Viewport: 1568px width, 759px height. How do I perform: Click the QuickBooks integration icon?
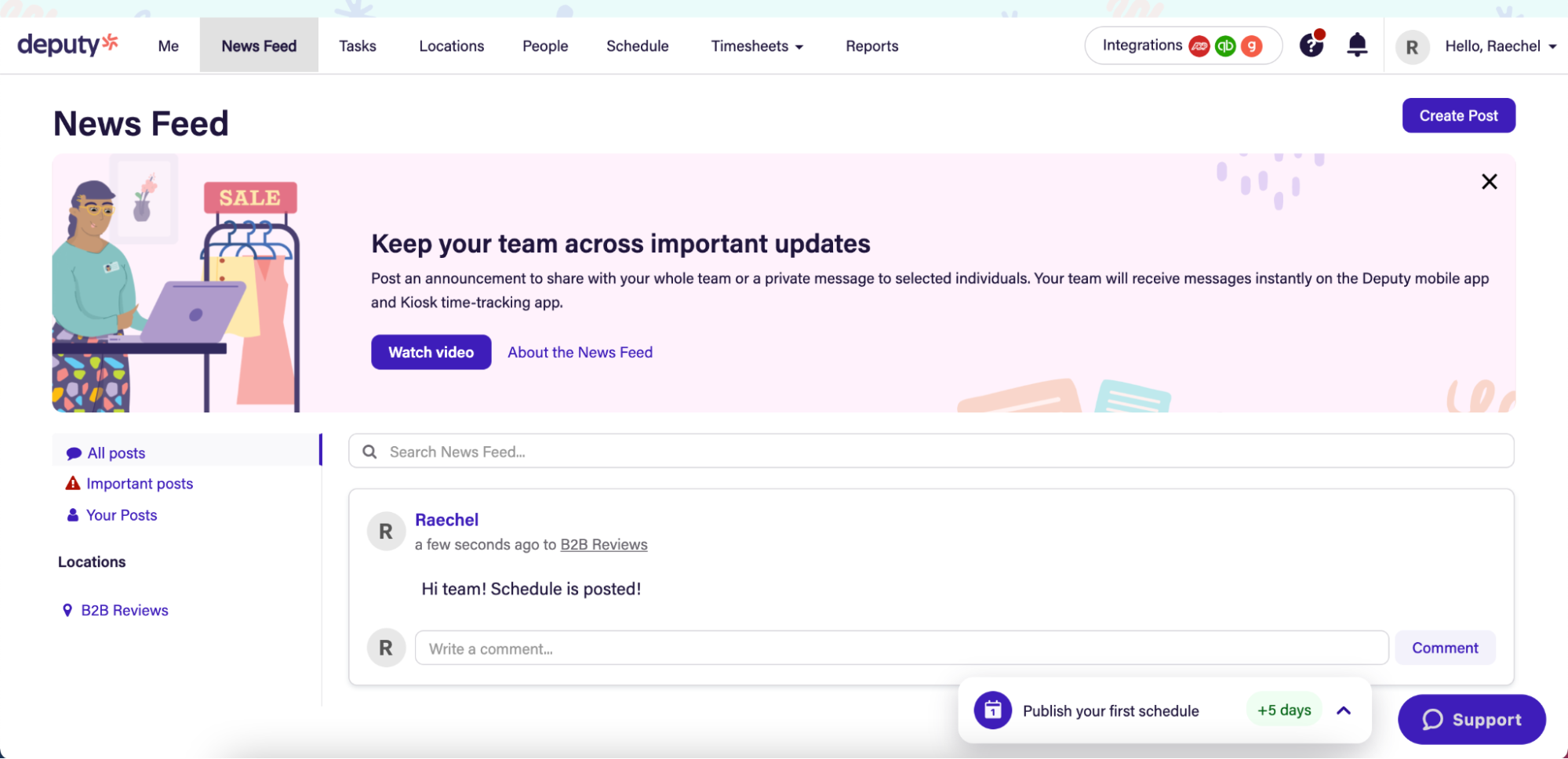click(1225, 46)
